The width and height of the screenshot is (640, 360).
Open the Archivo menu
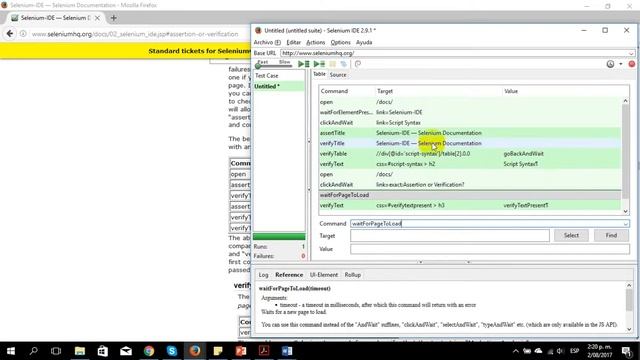tap(267, 42)
